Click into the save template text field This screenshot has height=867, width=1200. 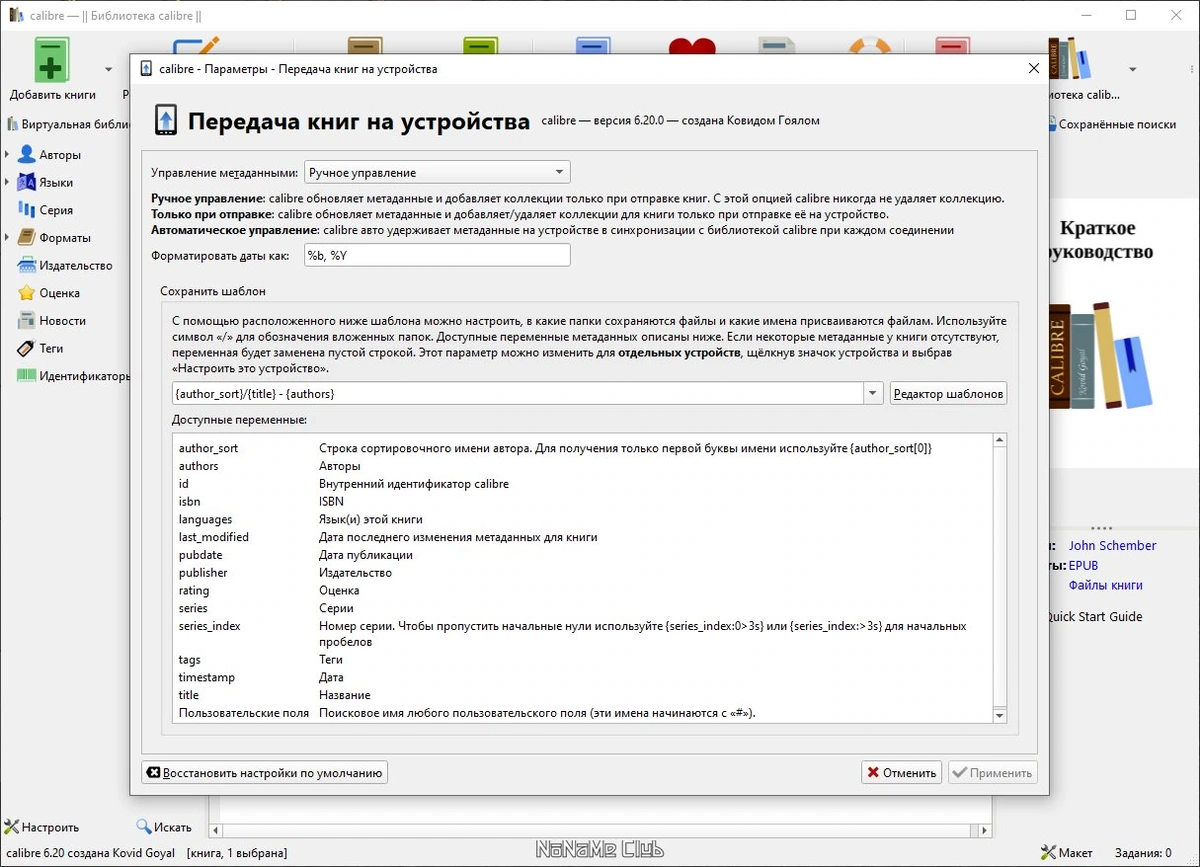pyautogui.click(x=518, y=393)
